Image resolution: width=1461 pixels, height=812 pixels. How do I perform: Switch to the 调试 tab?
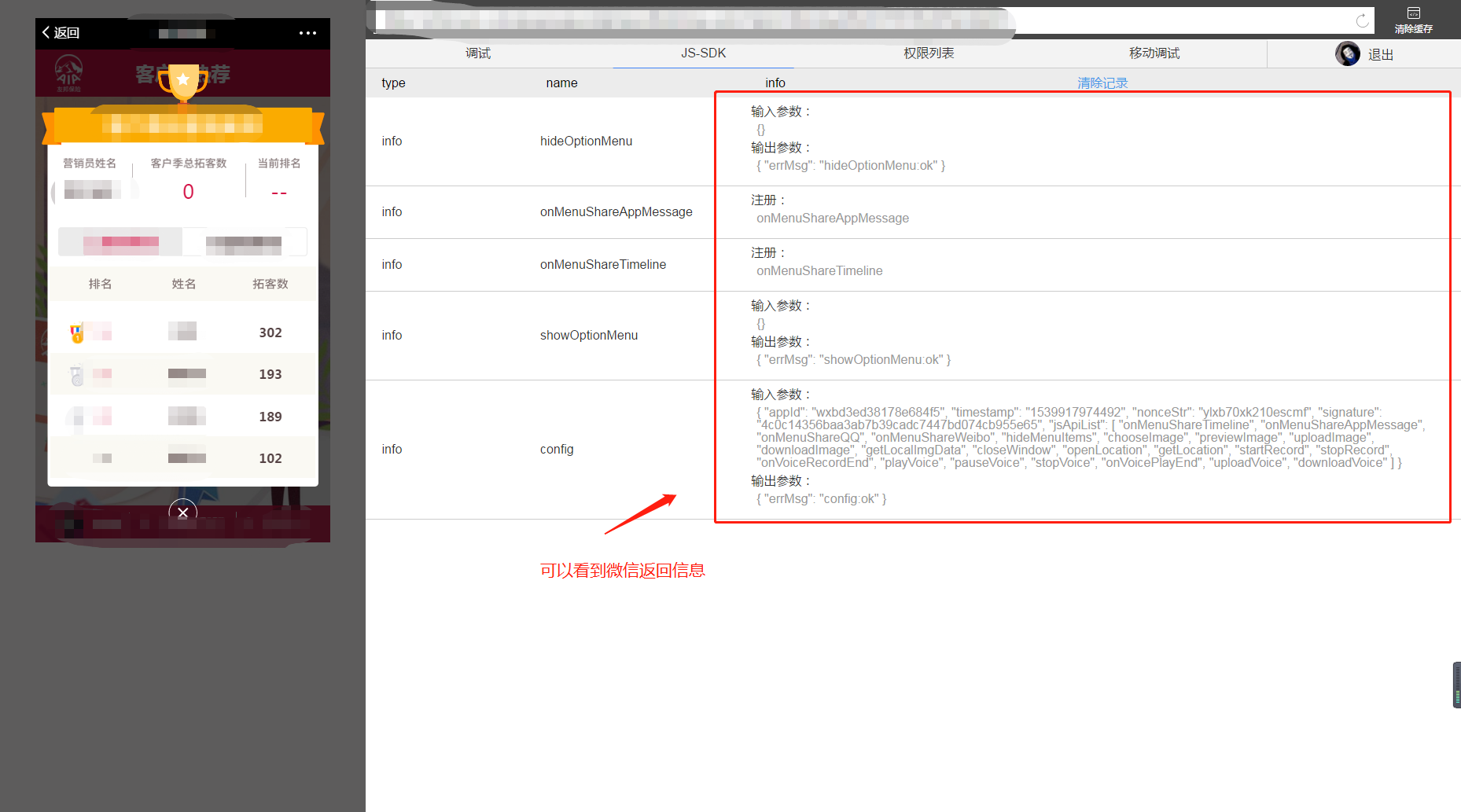tap(477, 53)
